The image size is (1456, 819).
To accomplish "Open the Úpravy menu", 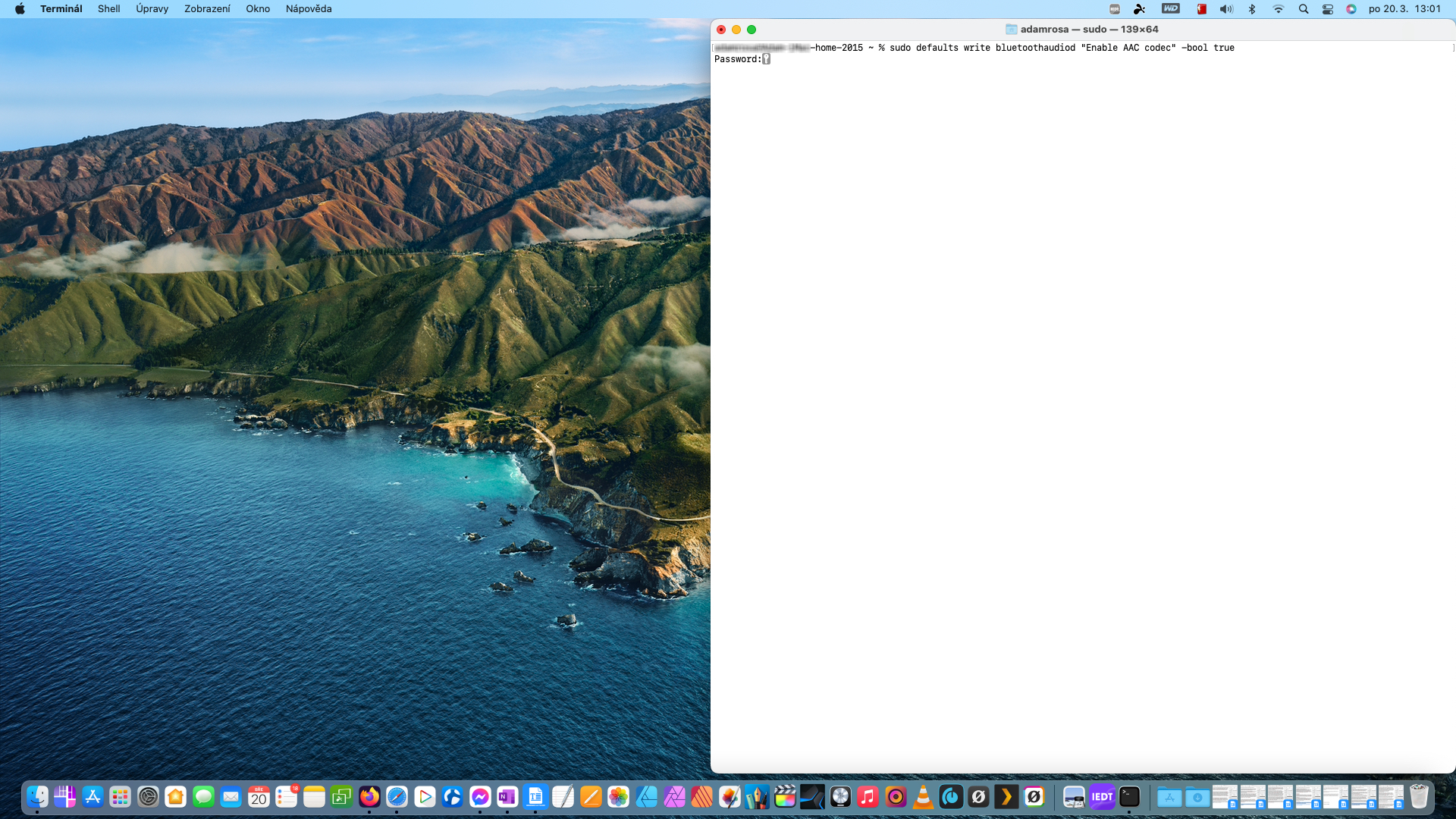I will point(152,8).
